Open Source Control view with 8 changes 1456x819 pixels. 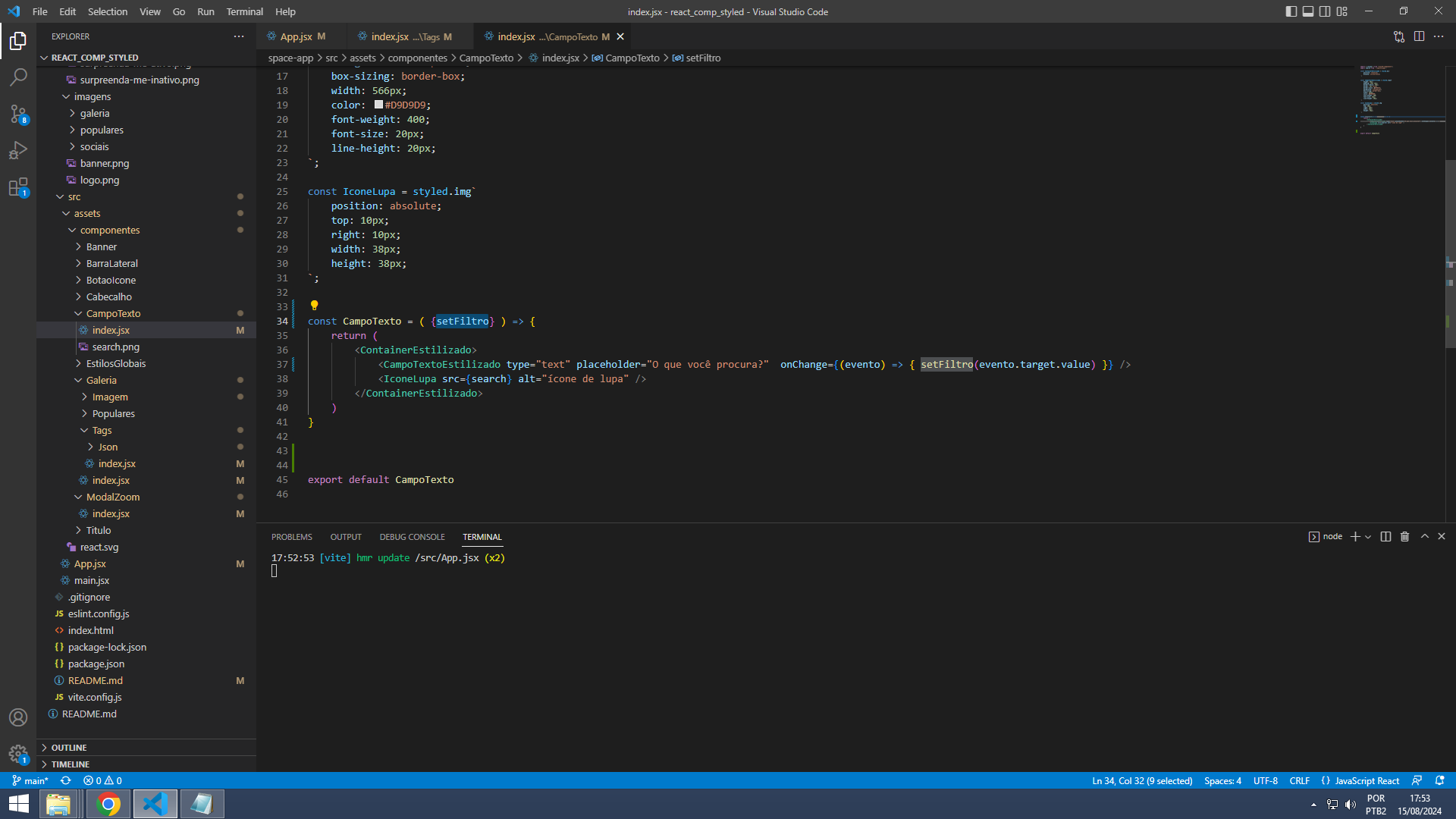tap(18, 114)
